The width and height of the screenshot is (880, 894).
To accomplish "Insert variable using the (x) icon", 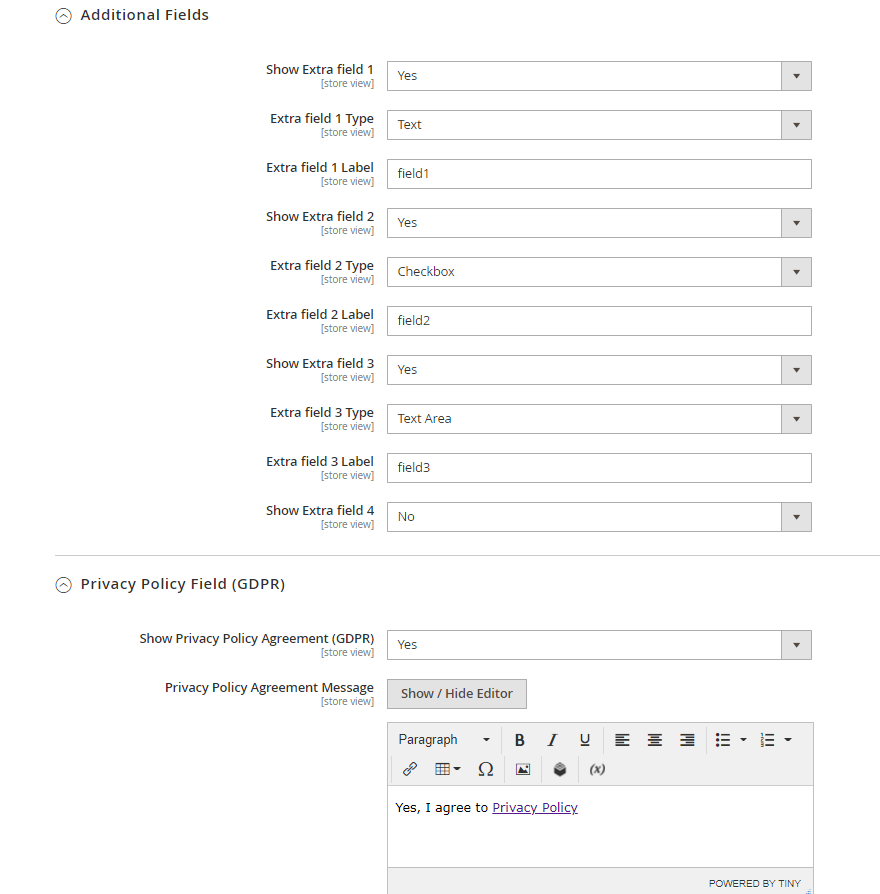I will pyautogui.click(x=597, y=769).
